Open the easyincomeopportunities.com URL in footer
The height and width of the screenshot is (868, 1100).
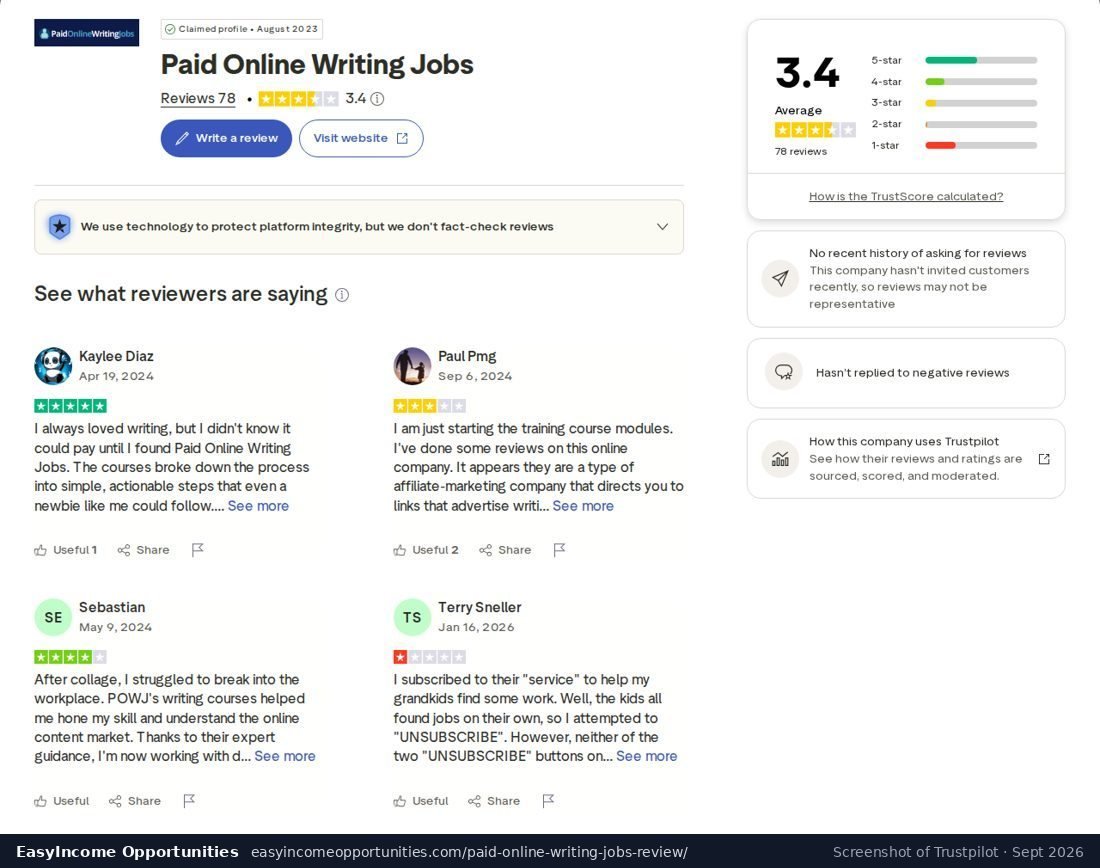click(469, 852)
